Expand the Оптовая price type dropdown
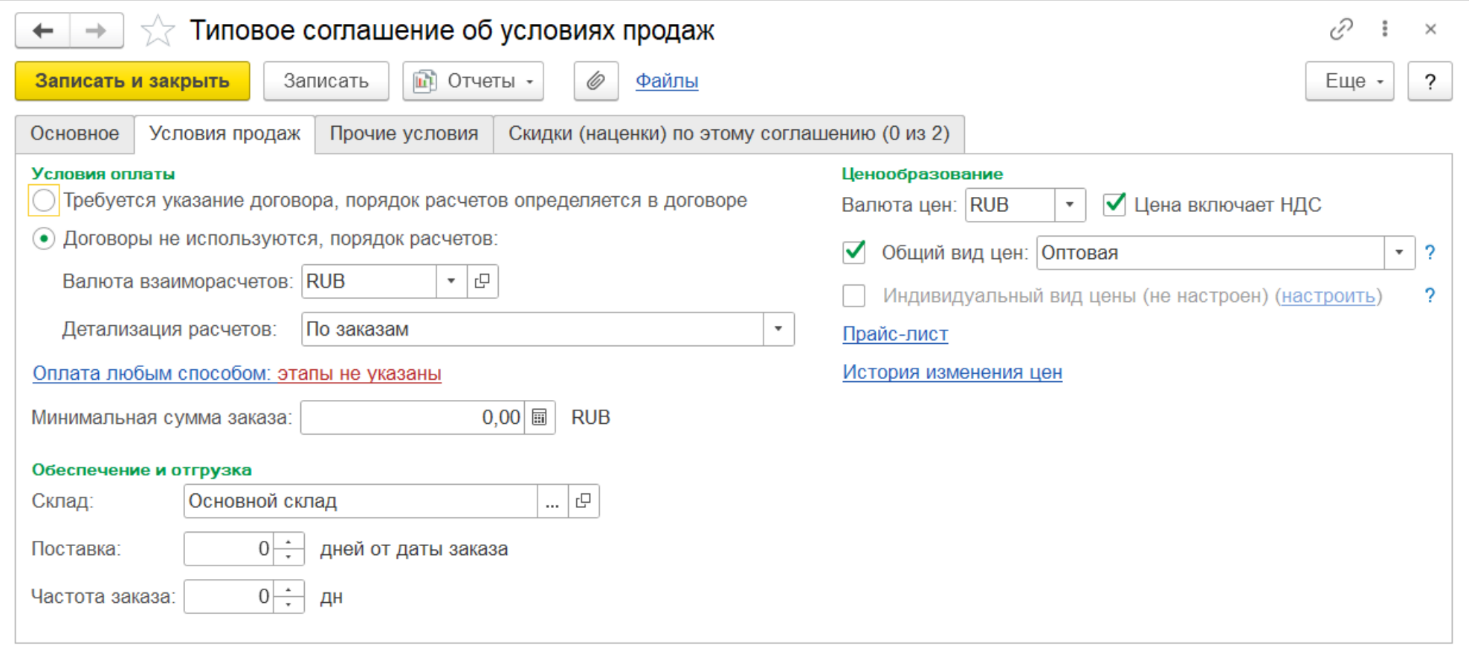 1399,253
